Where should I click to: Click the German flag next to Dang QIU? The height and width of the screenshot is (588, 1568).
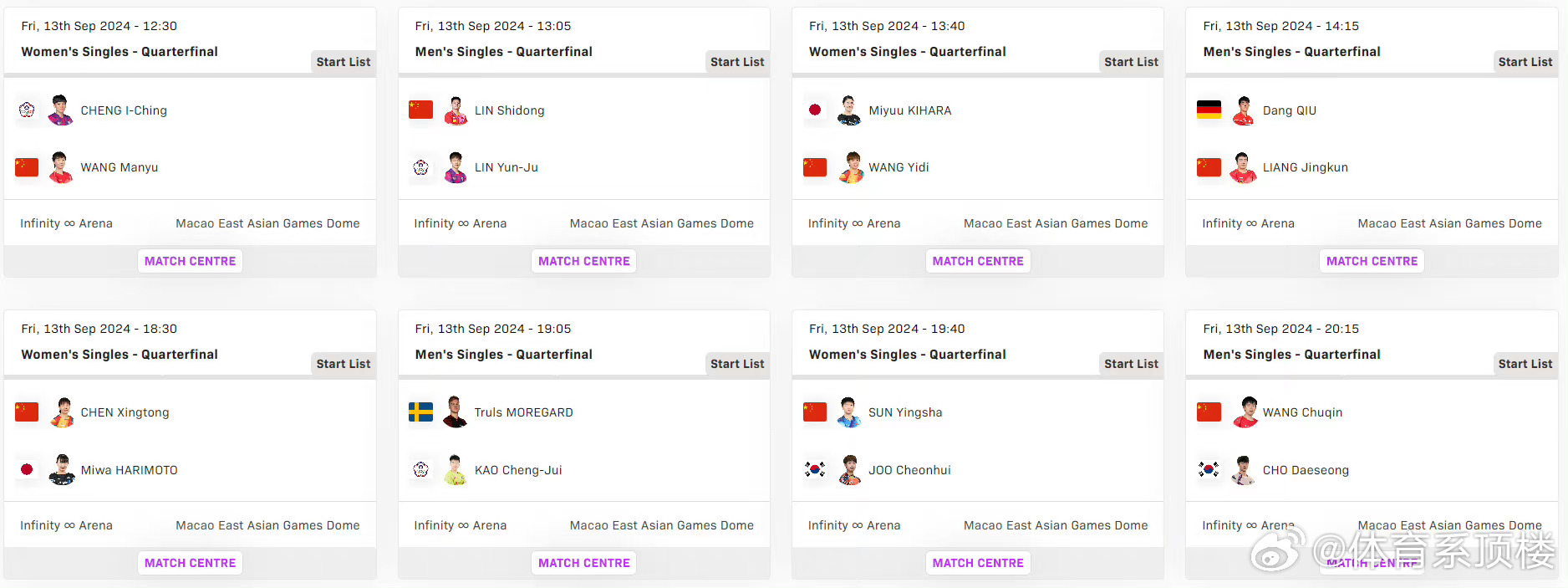[x=1209, y=110]
